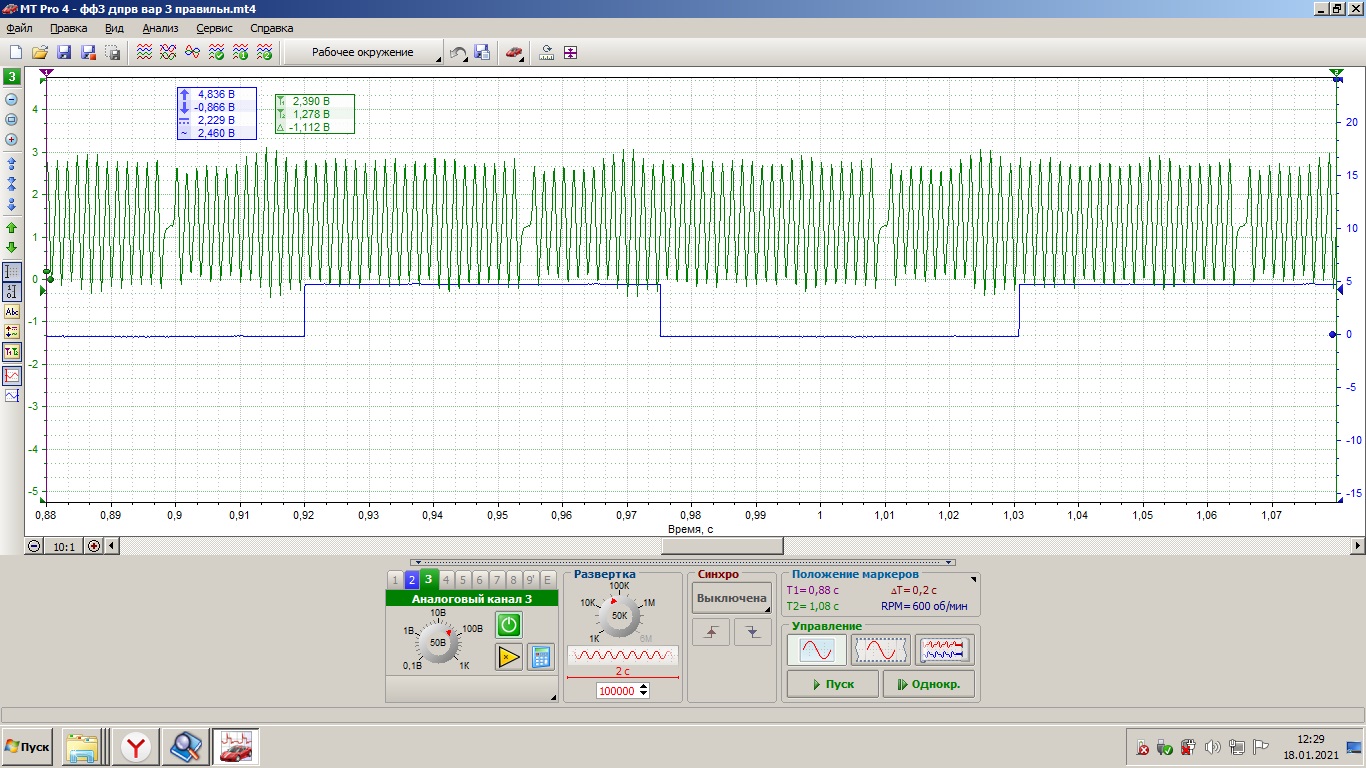
Task: Open the Выключена sync mode dropdown
Action: [x=732, y=598]
